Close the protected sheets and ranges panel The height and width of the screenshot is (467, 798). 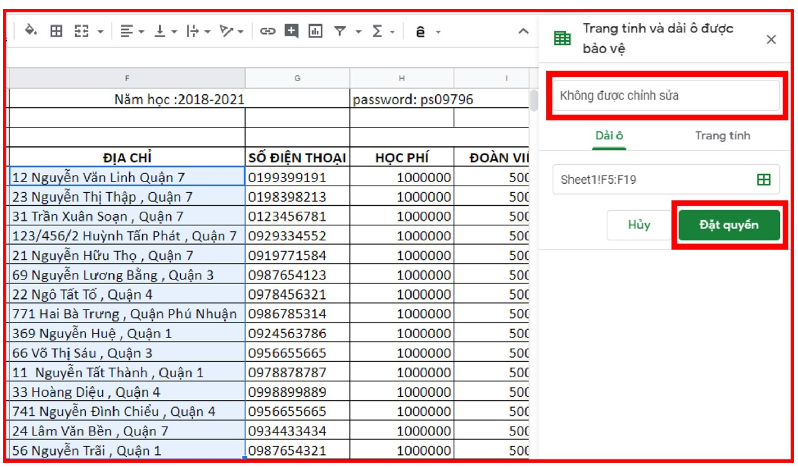tap(771, 39)
